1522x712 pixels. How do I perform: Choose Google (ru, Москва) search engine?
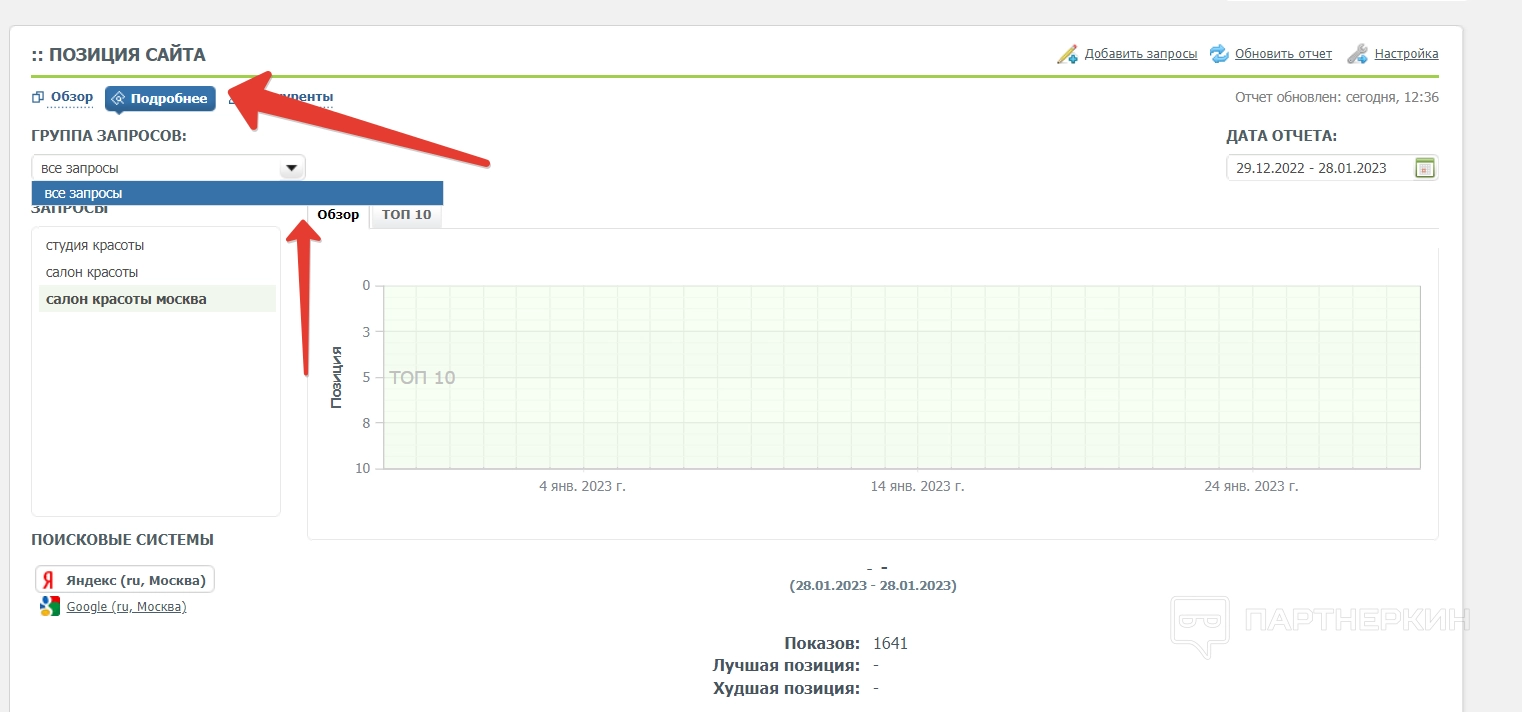[x=126, y=606]
